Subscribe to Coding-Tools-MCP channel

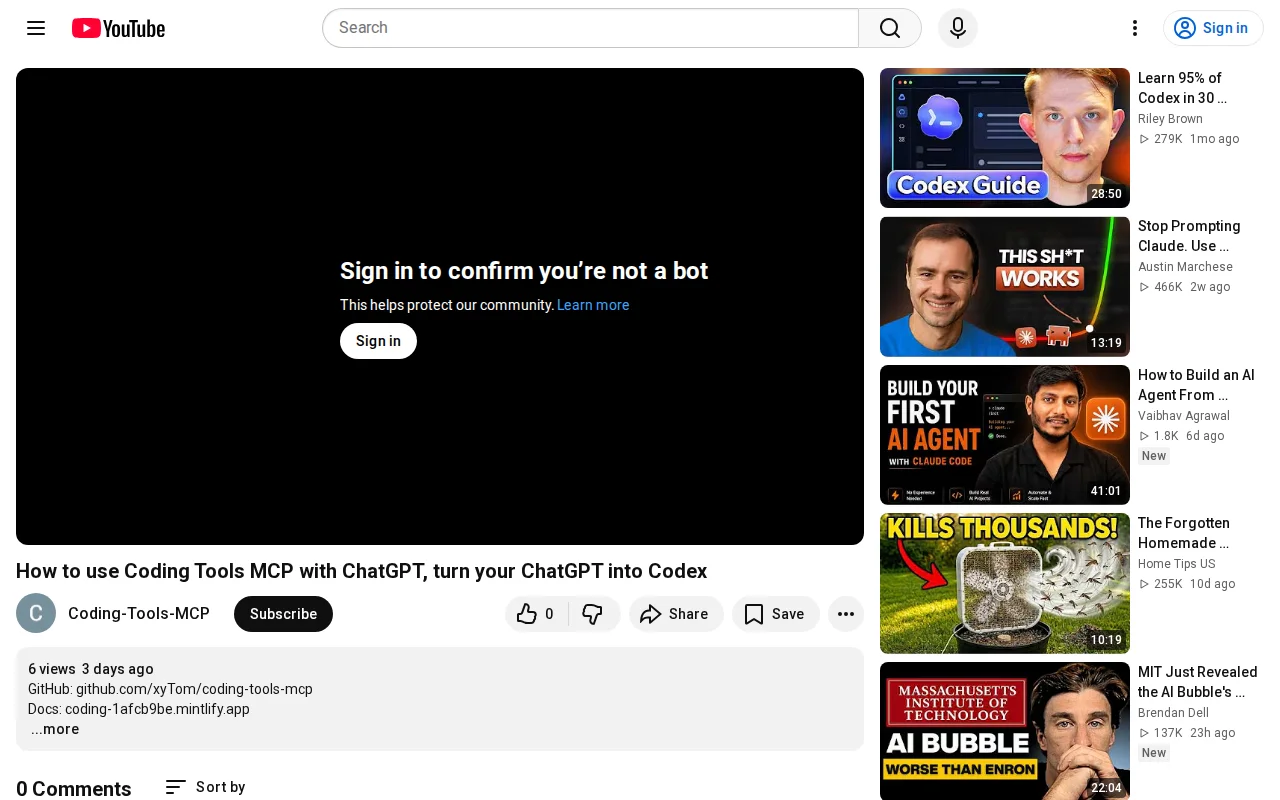tap(283, 614)
